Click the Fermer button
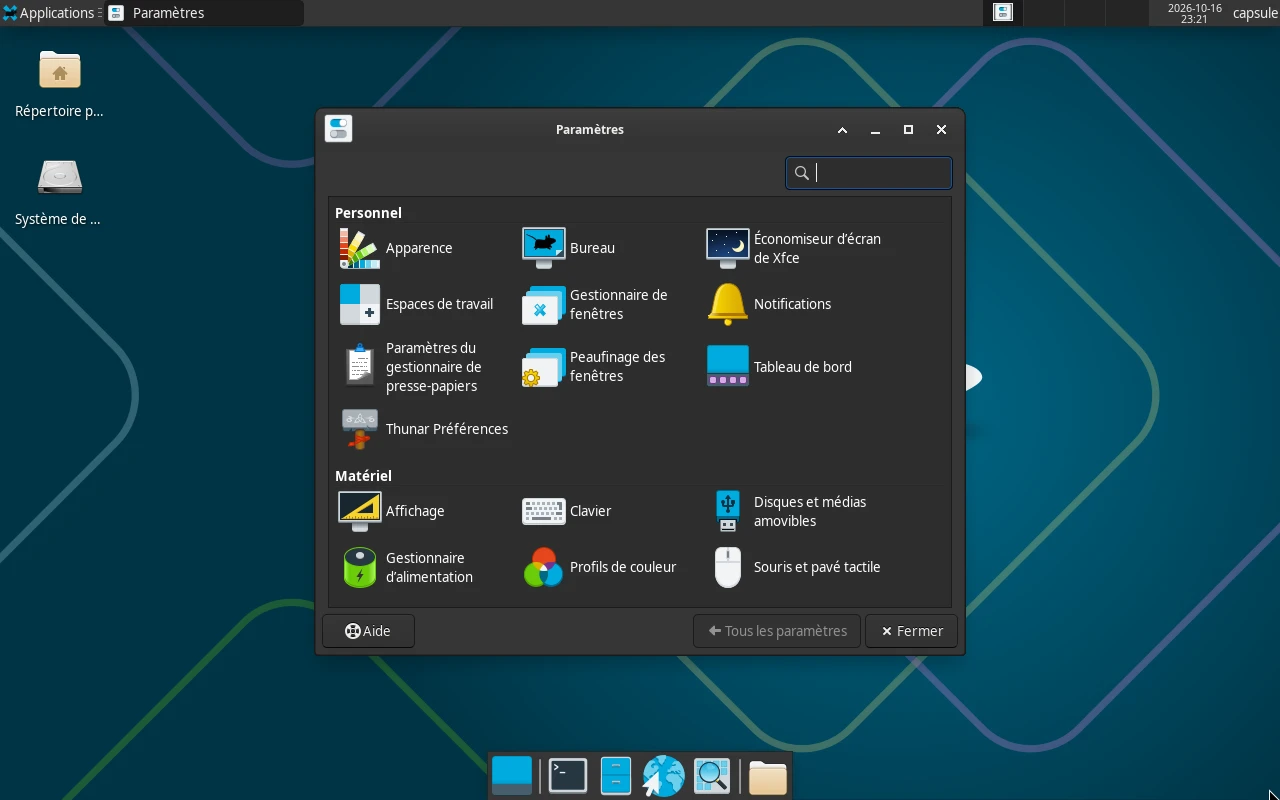The image size is (1280, 800). click(x=911, y=631)
